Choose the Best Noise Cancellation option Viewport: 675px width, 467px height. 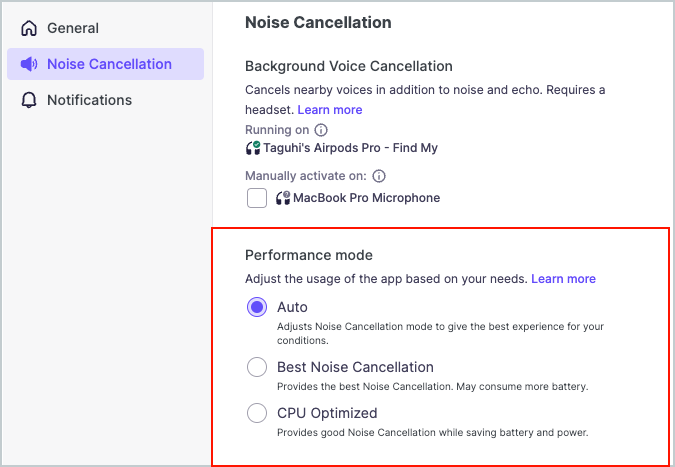pos(257,367)
